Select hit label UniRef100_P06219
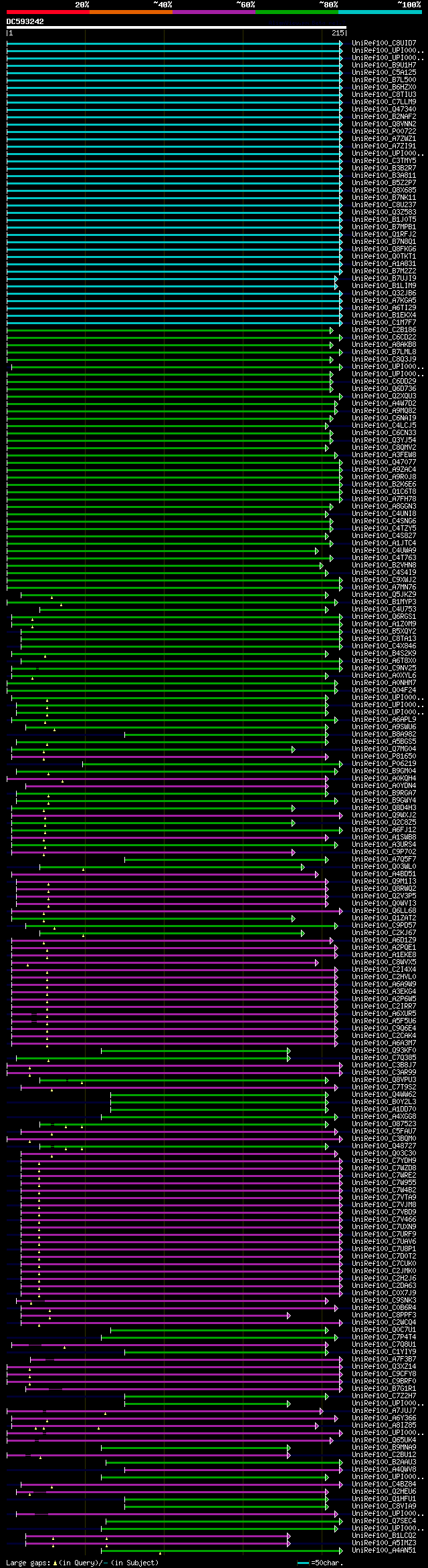 [384, 764]
